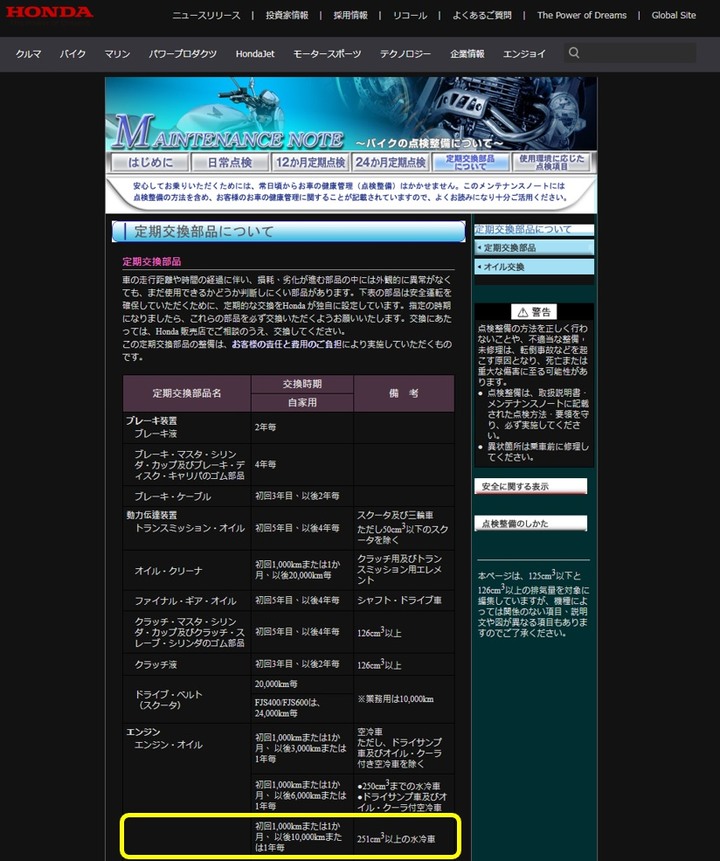Switch to 24か月定期点検 tab
This screenshot has height=861, width=720.
pyautogui.click(x=390, y=163)
